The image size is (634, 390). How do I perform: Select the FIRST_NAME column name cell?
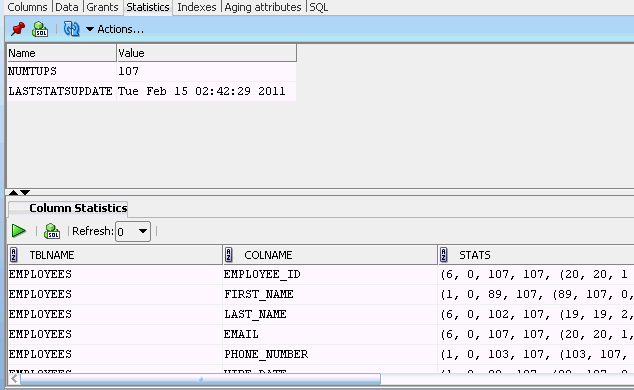tap(330, 294)
